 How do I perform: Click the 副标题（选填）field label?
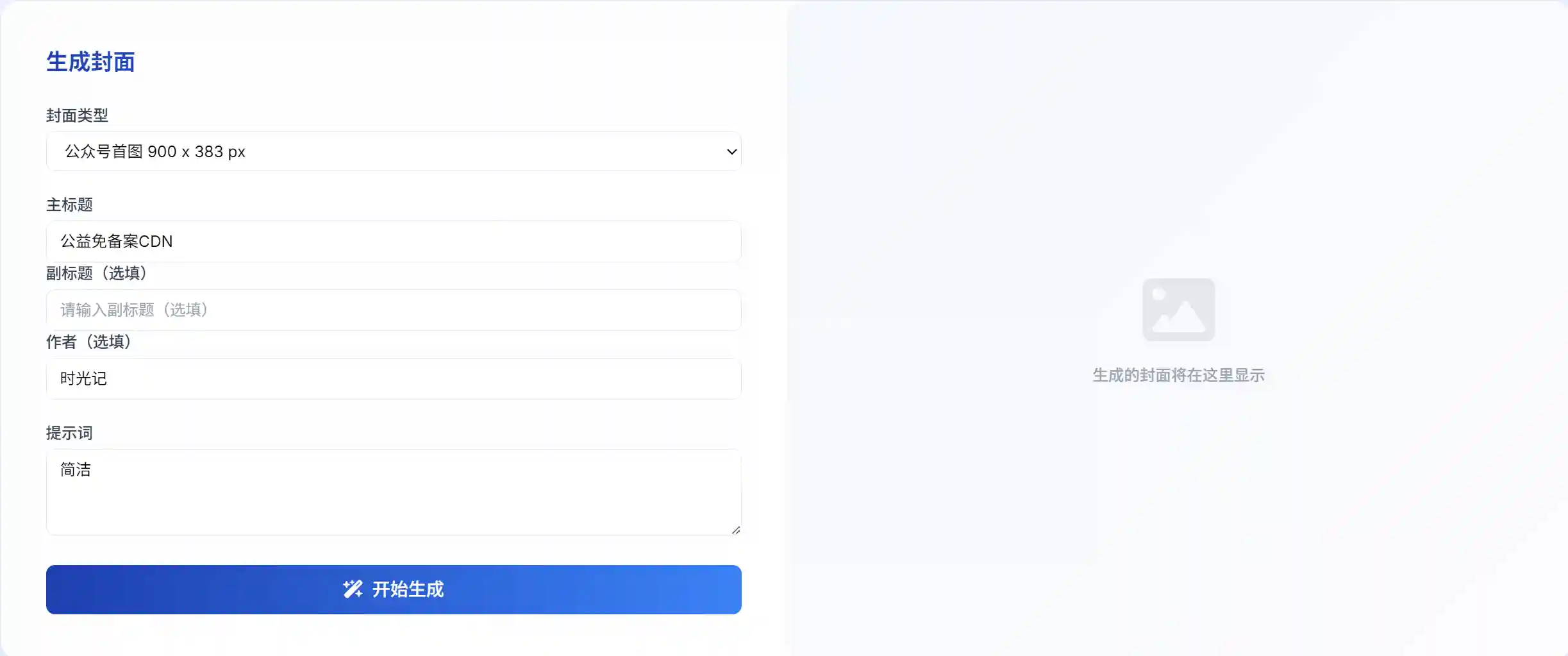(97, 274)
